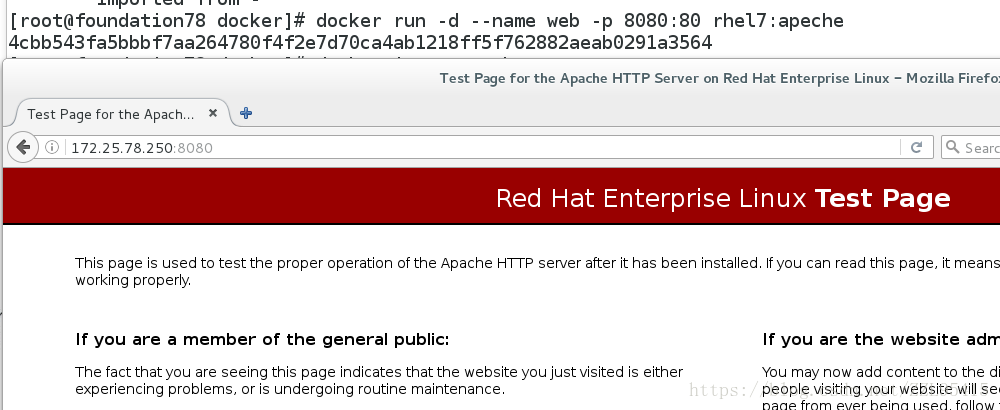Viewport: 1000px width, 410px height.
Task: Click the address bar showing 172.25.78.250:8080
Action: pos(470,147)
